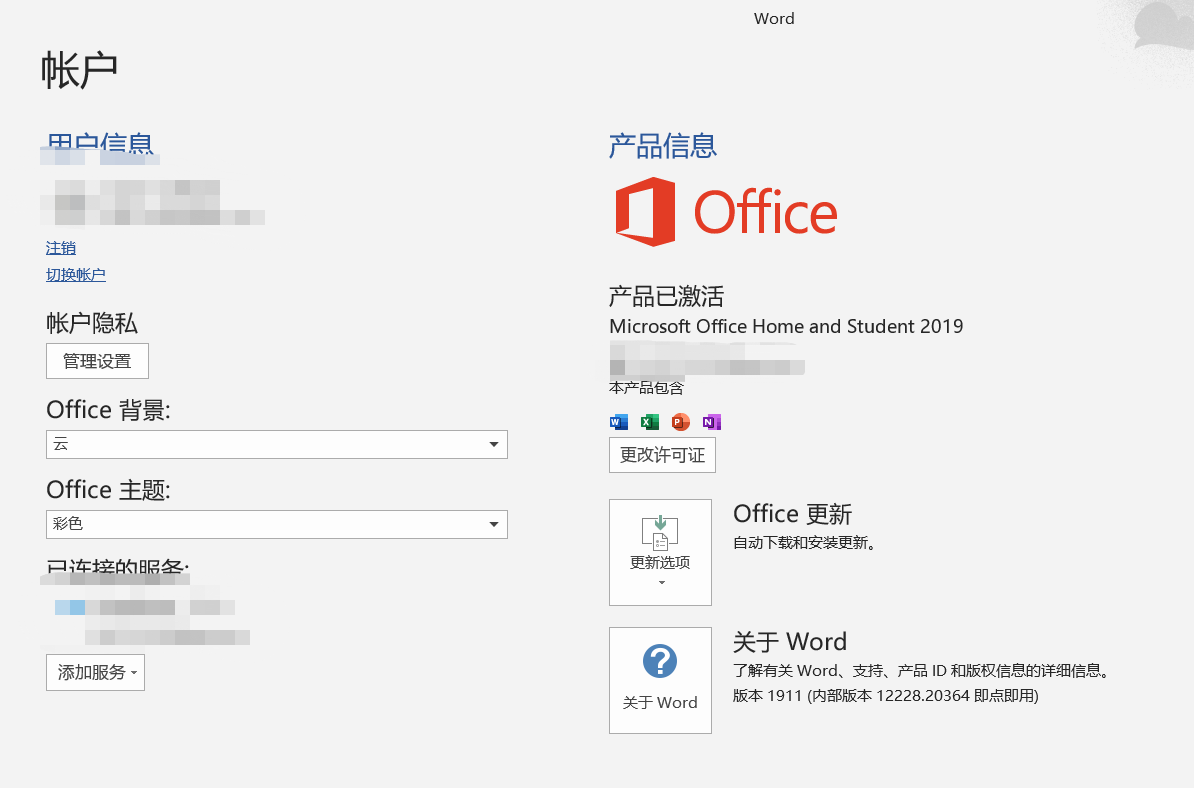Click the 本产品包含 label
This screenshot has width=1194, height=788.
click(x=646, y=388)
